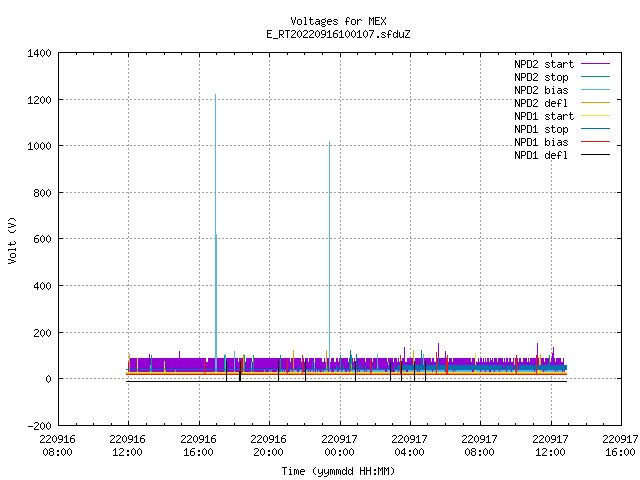Click the 220917 12:00 x-axis label
Image resolution: width=640 pixels, height=480 pixels.
pos(551,446)
